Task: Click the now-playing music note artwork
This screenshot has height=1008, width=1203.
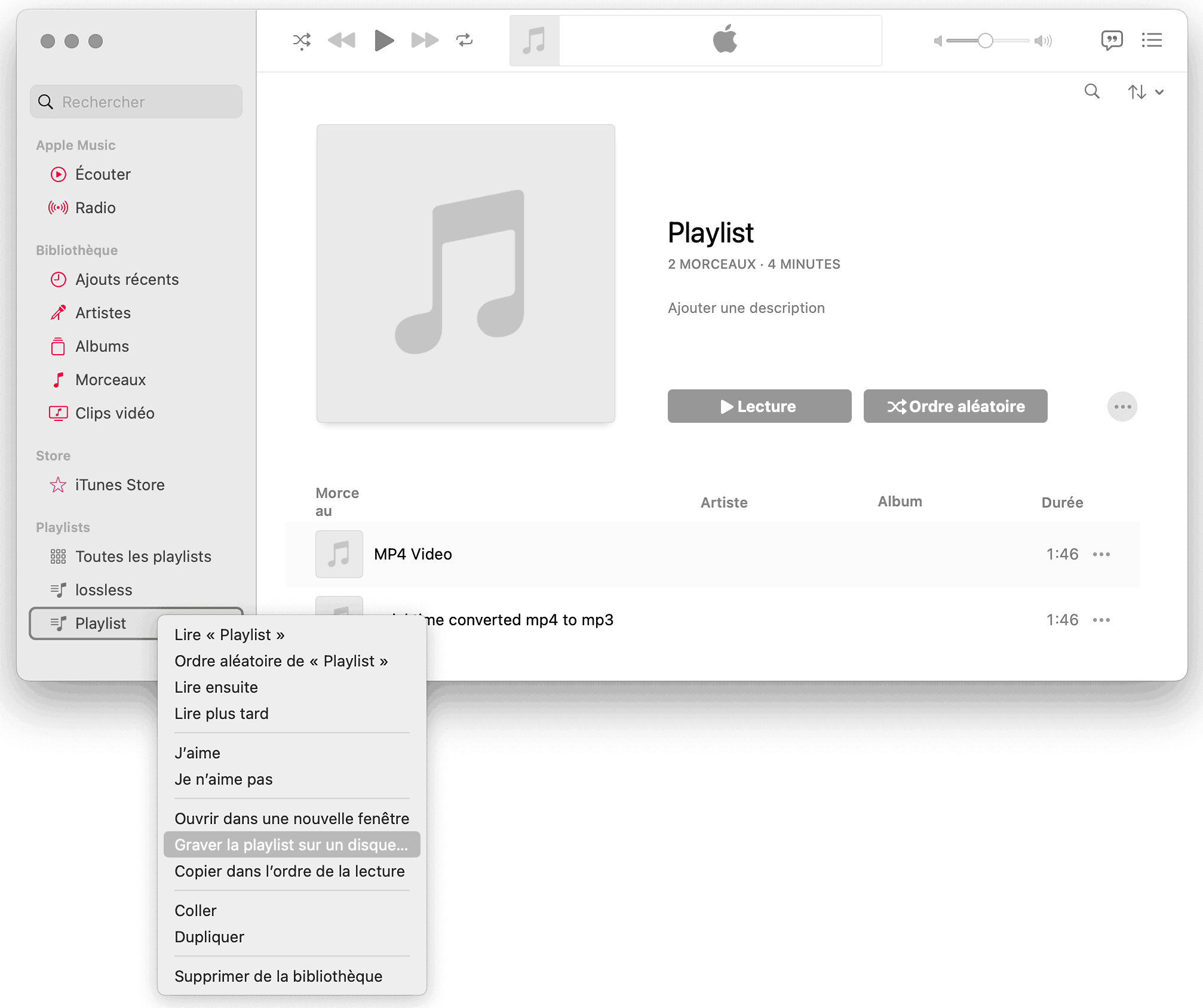Action: click(535, 41)
